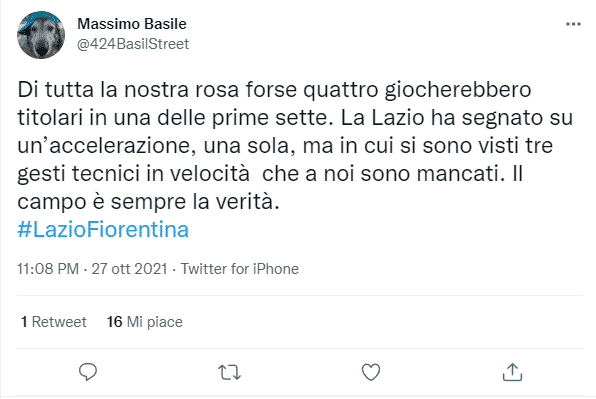Viewport: 596px width, 399px height.
Task: Open the share tweet icon
Action: (512, 372)
